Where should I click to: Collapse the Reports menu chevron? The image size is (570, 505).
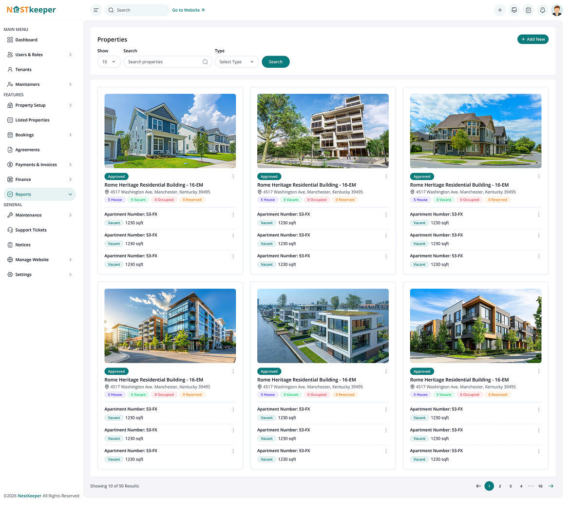[70, 195]
